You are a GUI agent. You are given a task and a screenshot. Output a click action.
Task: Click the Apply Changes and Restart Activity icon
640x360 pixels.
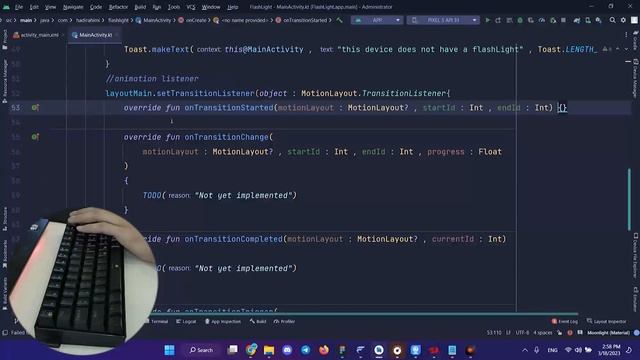[498, 20]
